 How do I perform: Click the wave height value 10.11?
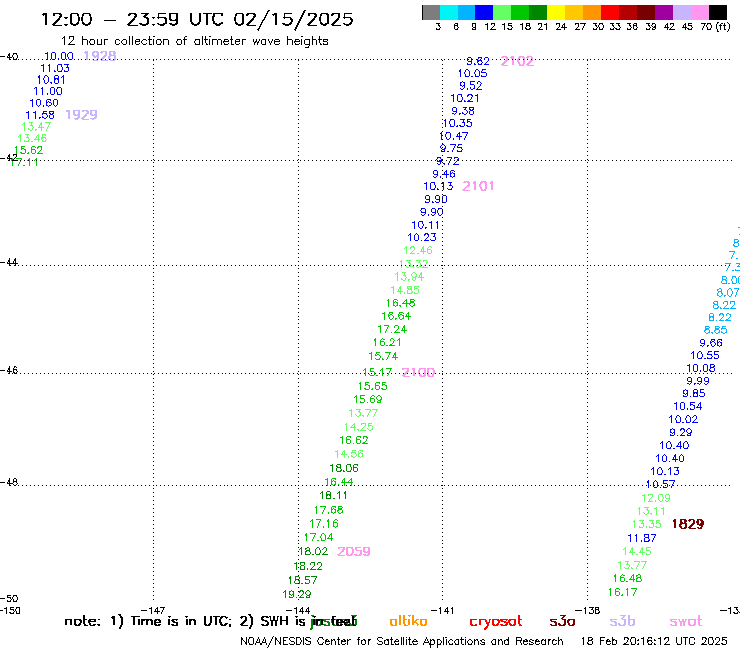click(x=426, y=225)
